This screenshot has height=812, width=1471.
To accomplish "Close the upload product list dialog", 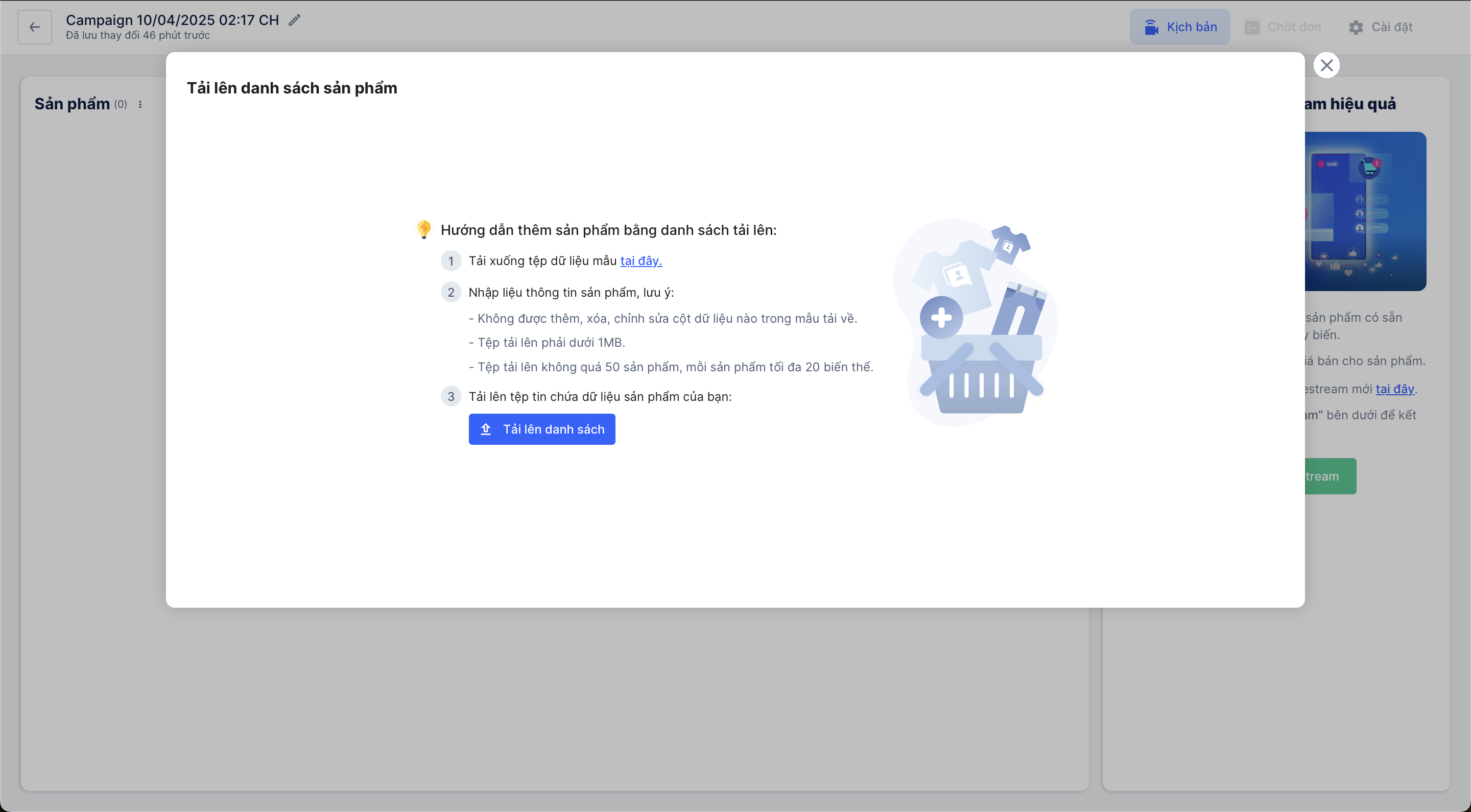I will tap(1326, 65).
